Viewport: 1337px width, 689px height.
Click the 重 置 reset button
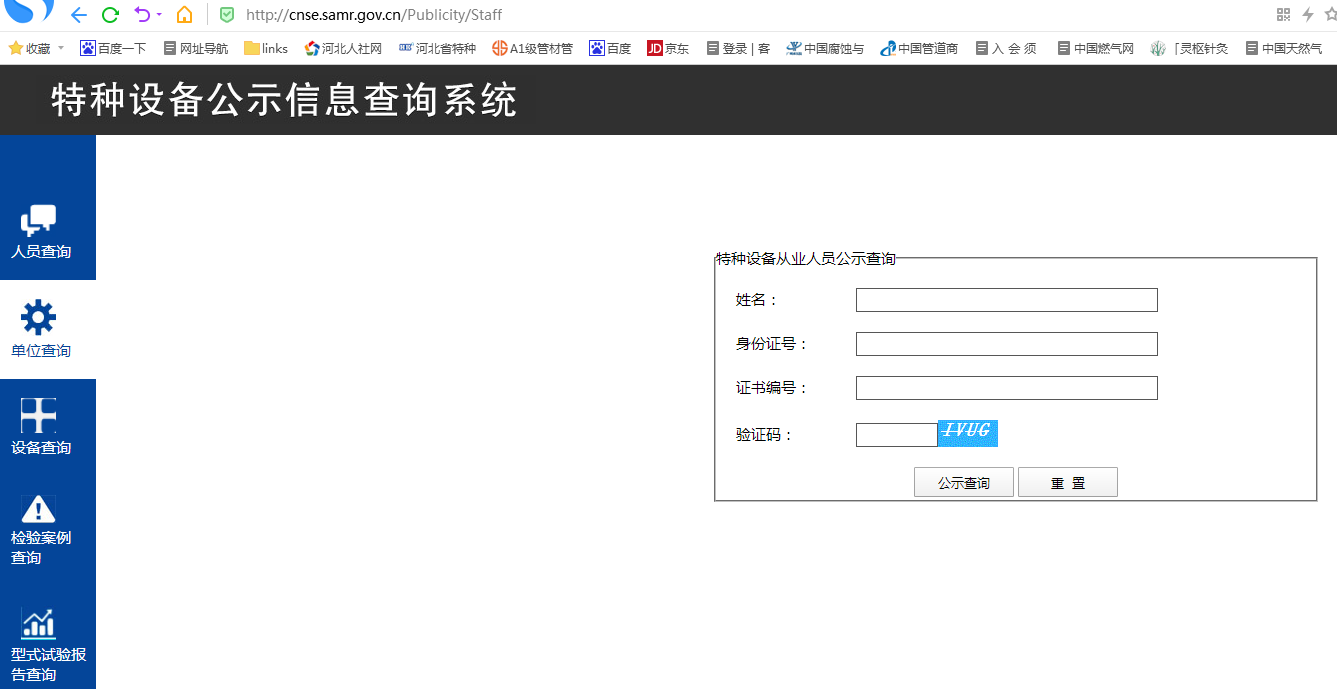(x=1068, y=483)
